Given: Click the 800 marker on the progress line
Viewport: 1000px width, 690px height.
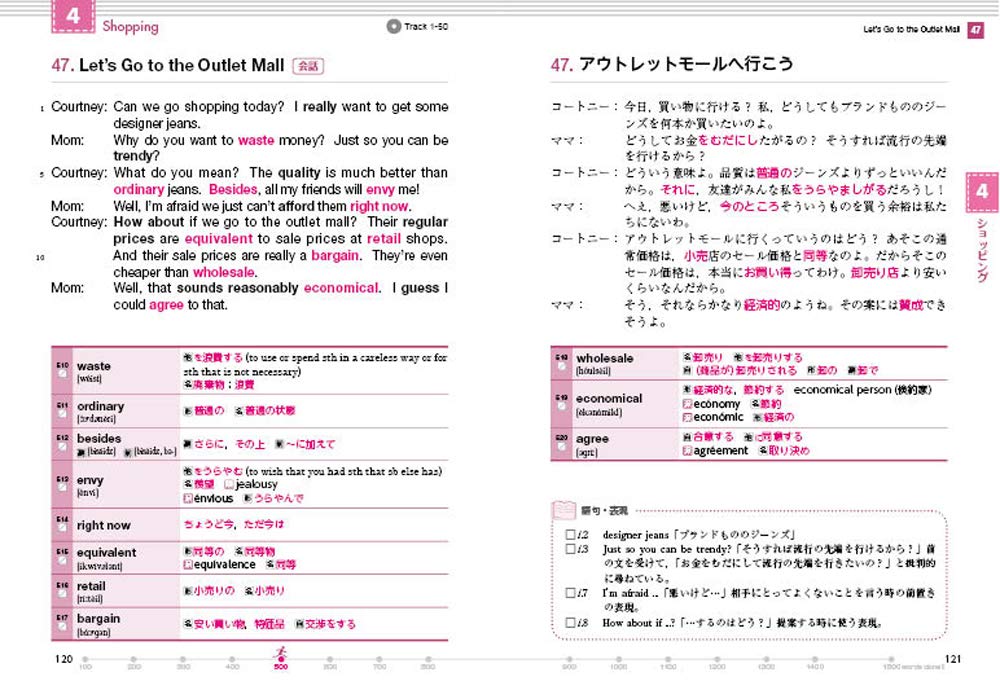Looking at the screenshot, I should [x=428, y=660].
